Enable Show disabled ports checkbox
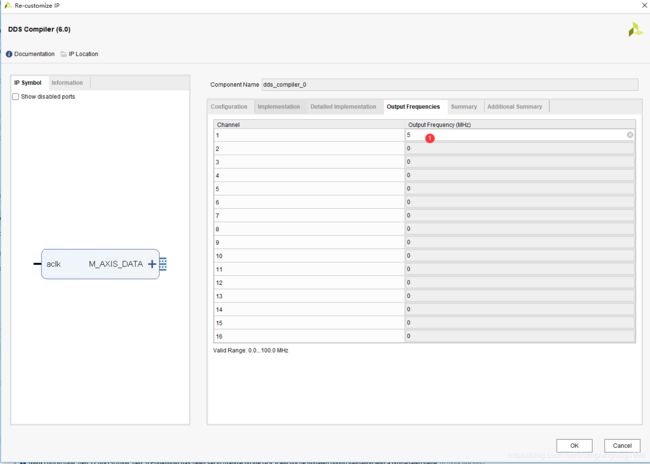 tap(16, 97)
